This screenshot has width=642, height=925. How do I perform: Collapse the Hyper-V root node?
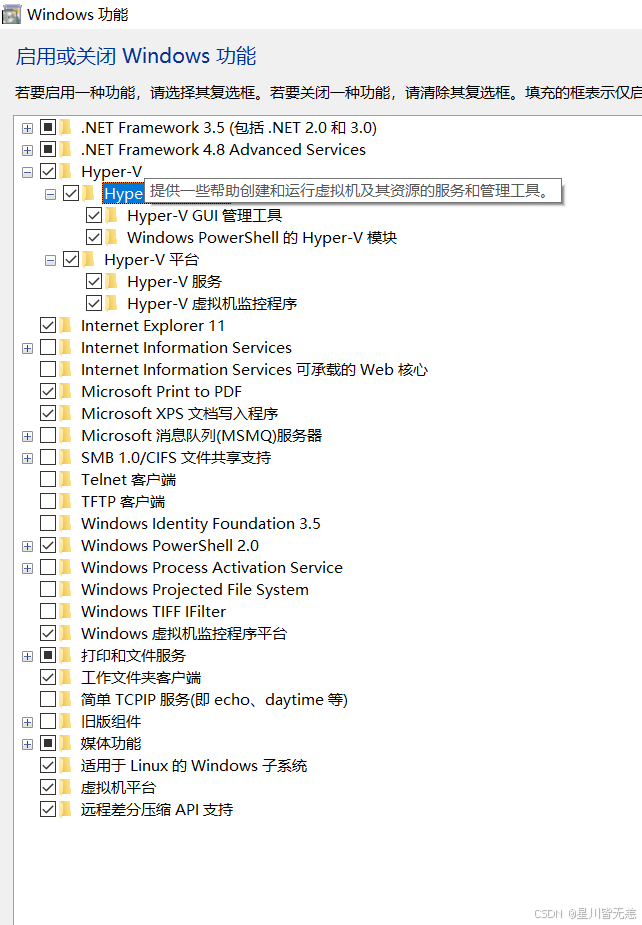click(27, 172)
